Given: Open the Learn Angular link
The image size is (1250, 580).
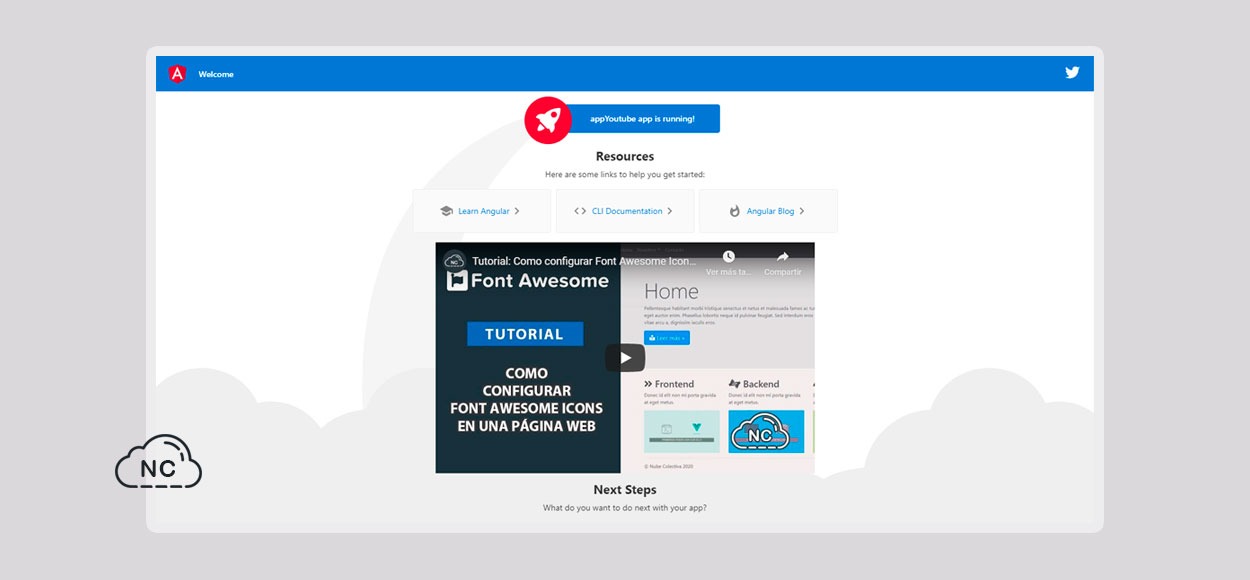Looking at the screenshot, I should click(x=484, y=211).
